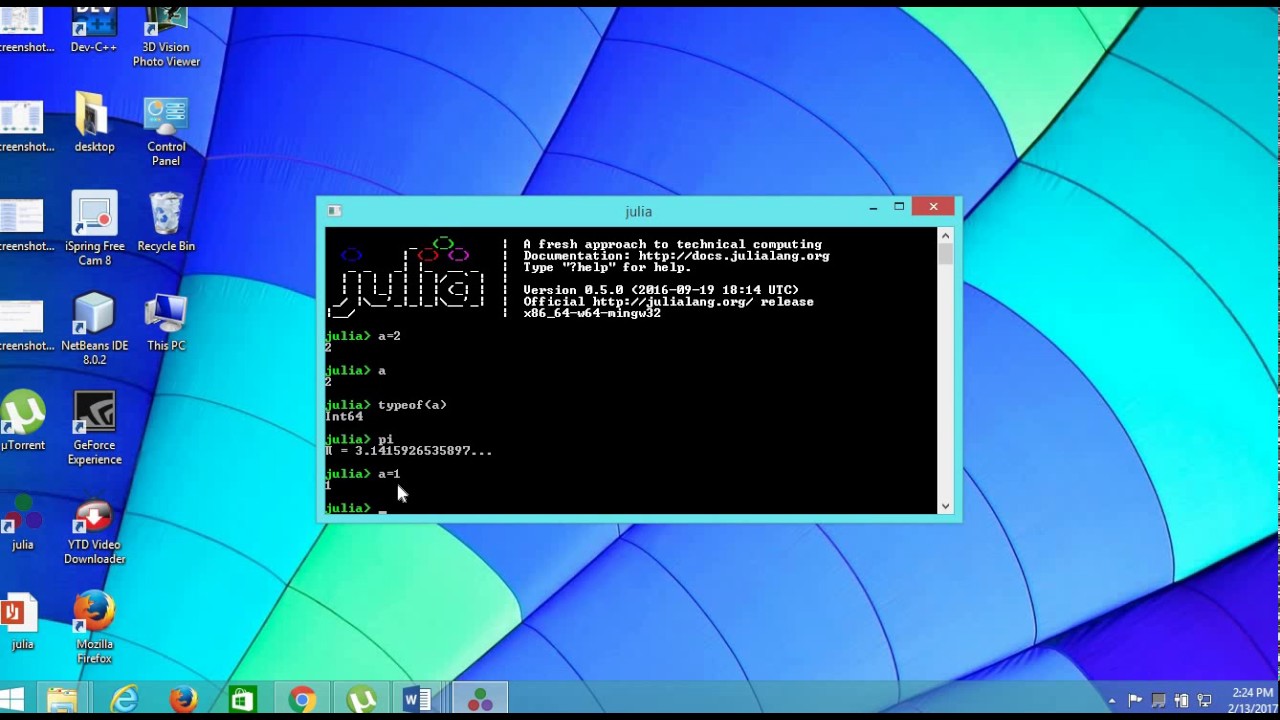
Task: Select the GeForce Experience shortcut
Action: pos(94,428)
